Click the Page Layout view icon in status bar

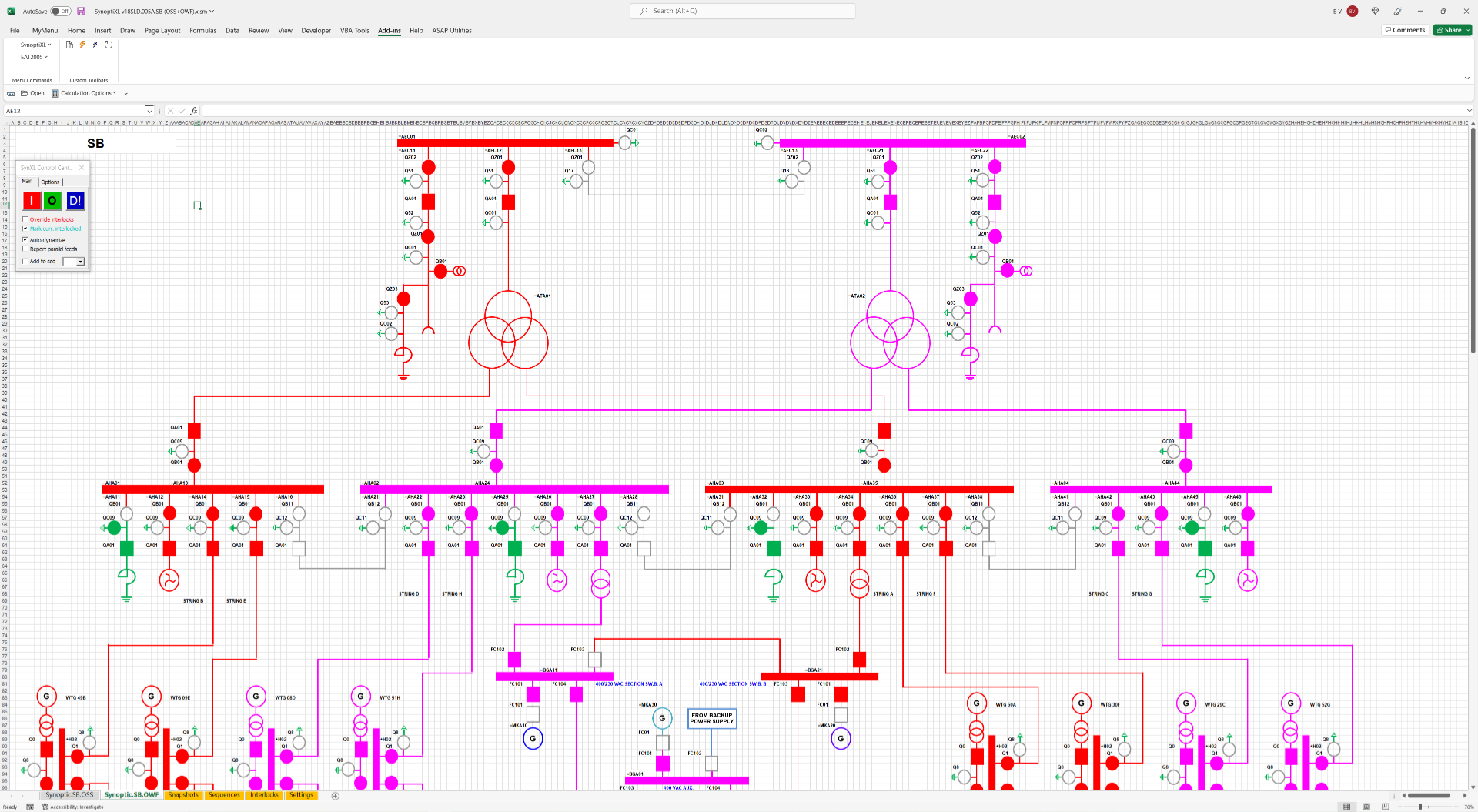tap(1366, 807)
